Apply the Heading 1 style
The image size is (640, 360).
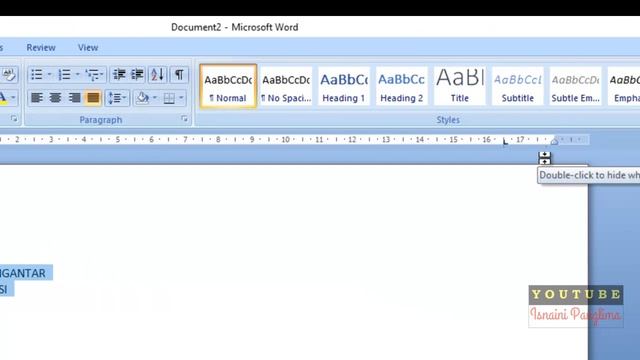344,86
